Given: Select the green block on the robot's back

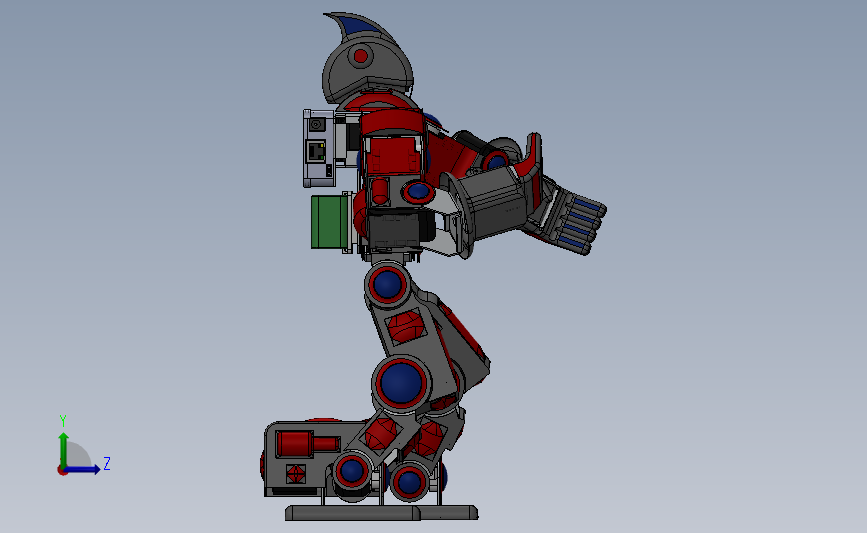Looking at the screenshot, I should click(x=329, y=221).
